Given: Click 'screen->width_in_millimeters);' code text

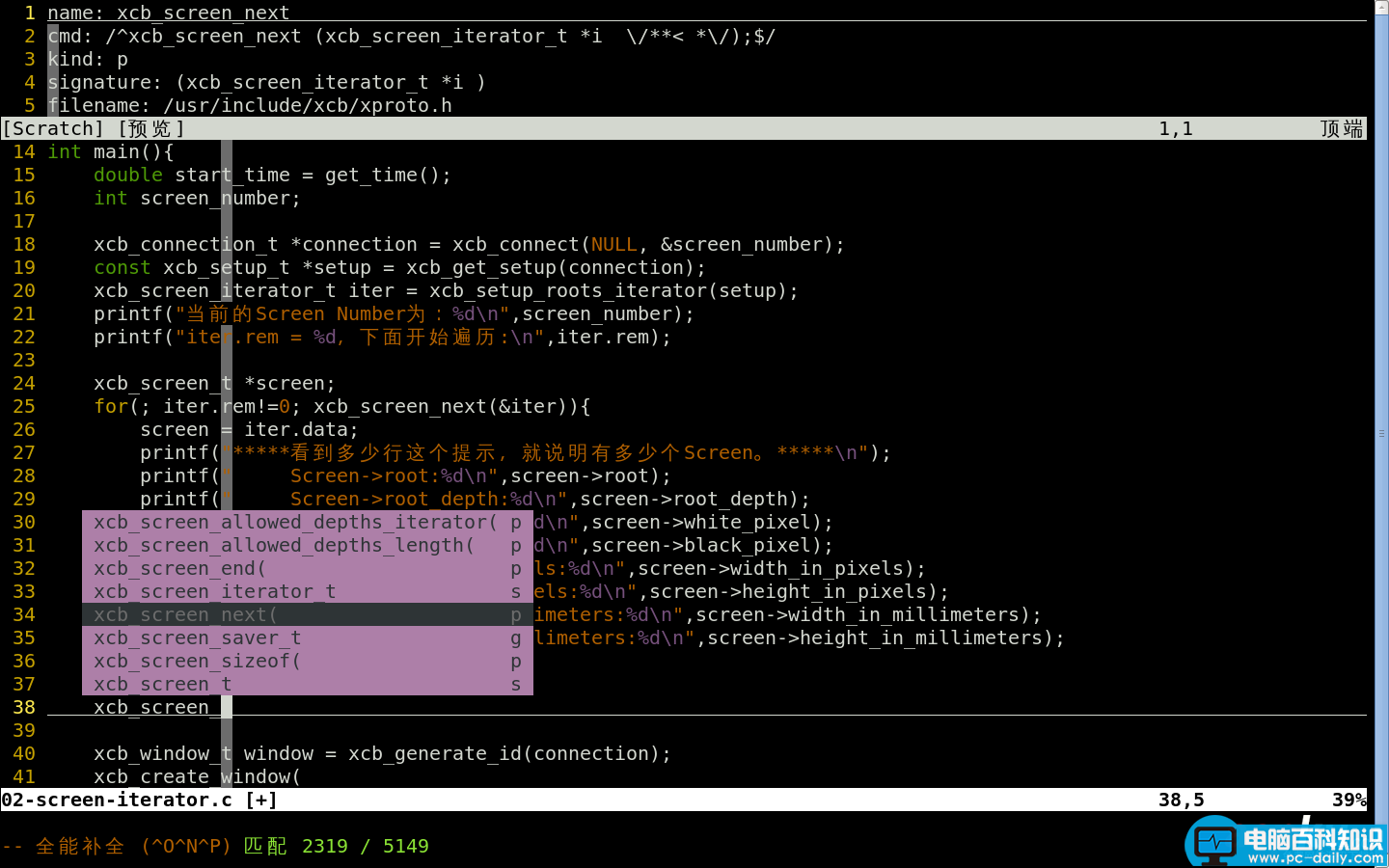Looking at the screenshot, I should click(869, 614).
